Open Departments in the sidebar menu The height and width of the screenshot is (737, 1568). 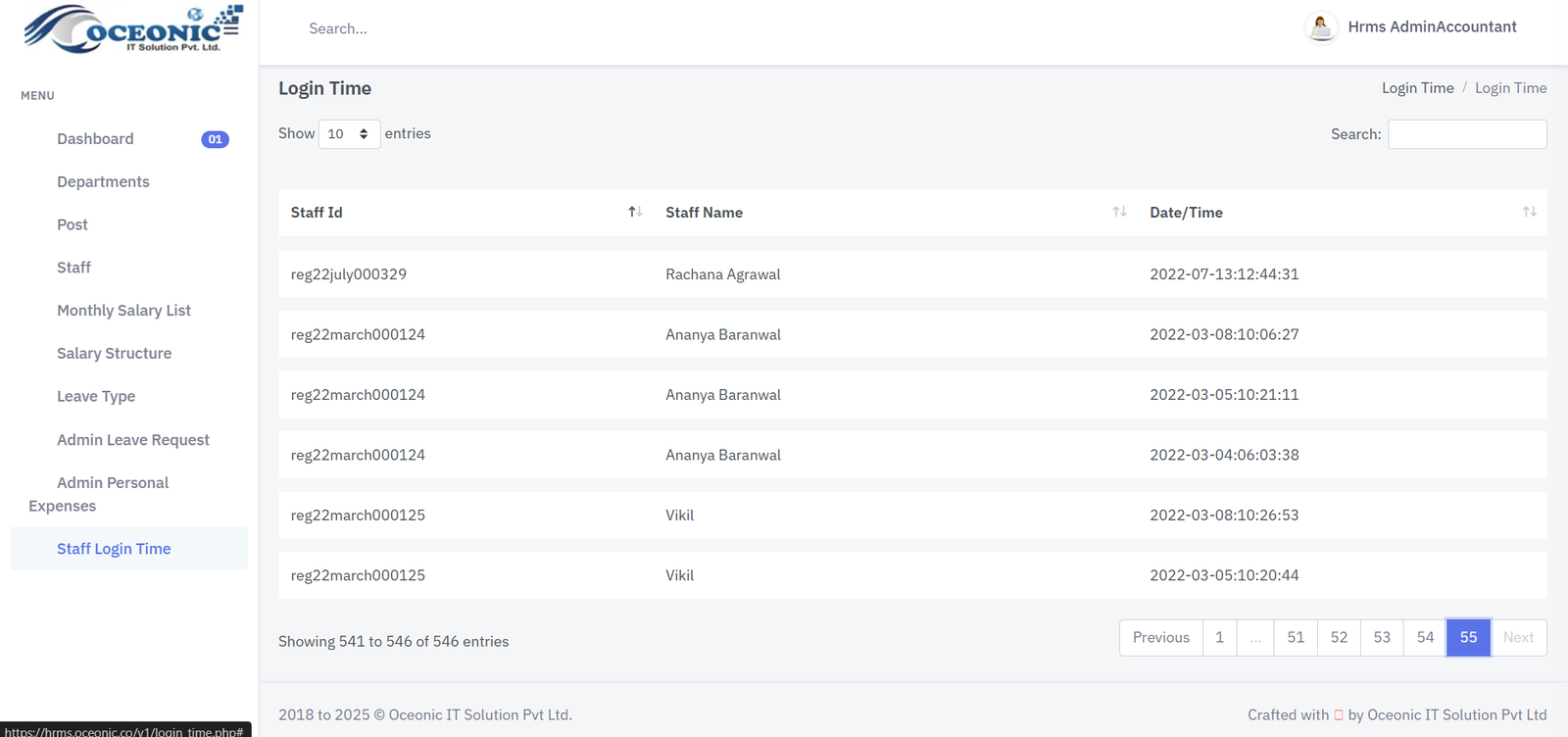coord(103,182)
